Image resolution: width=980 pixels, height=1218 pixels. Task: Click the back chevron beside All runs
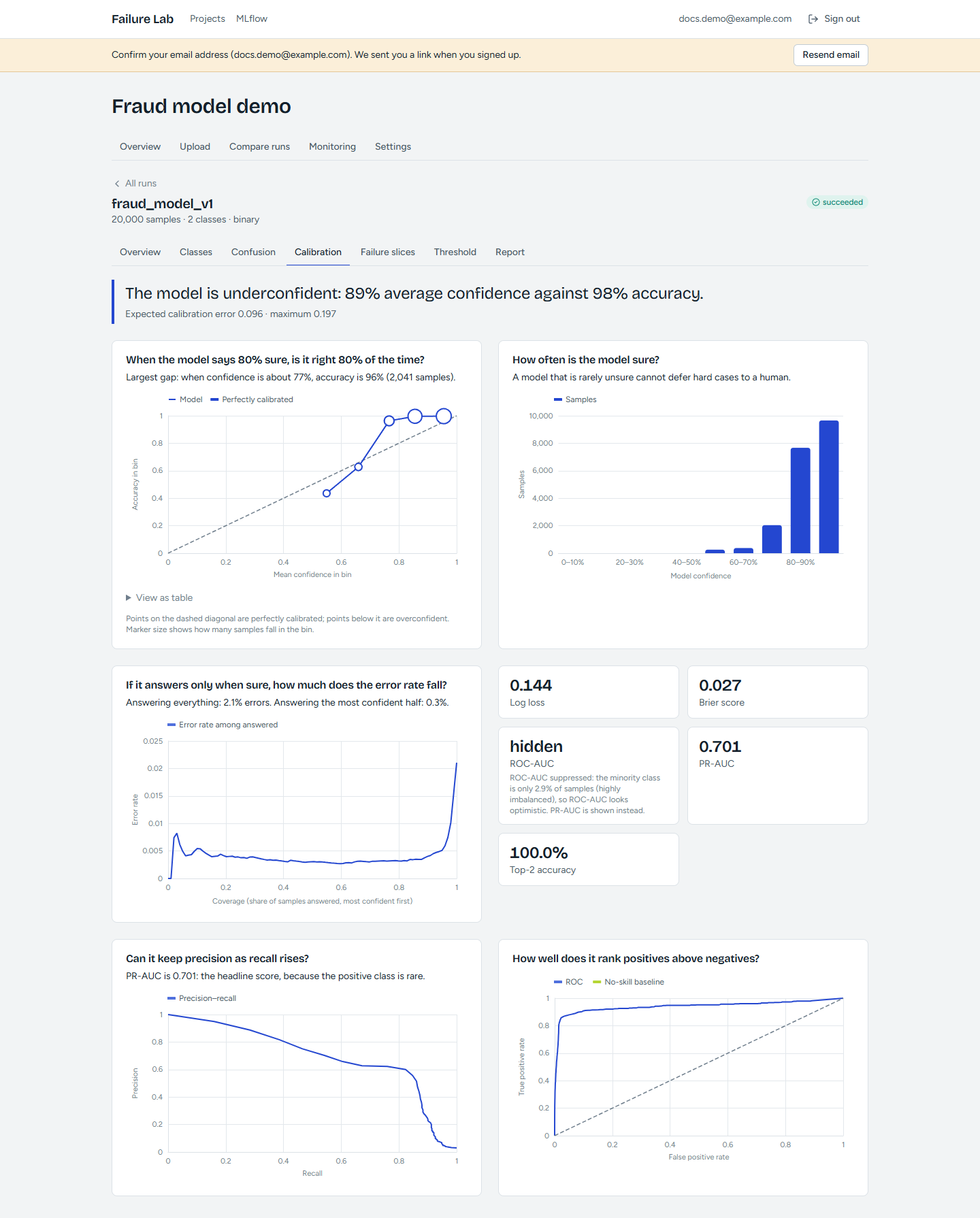tap(117, 184)
